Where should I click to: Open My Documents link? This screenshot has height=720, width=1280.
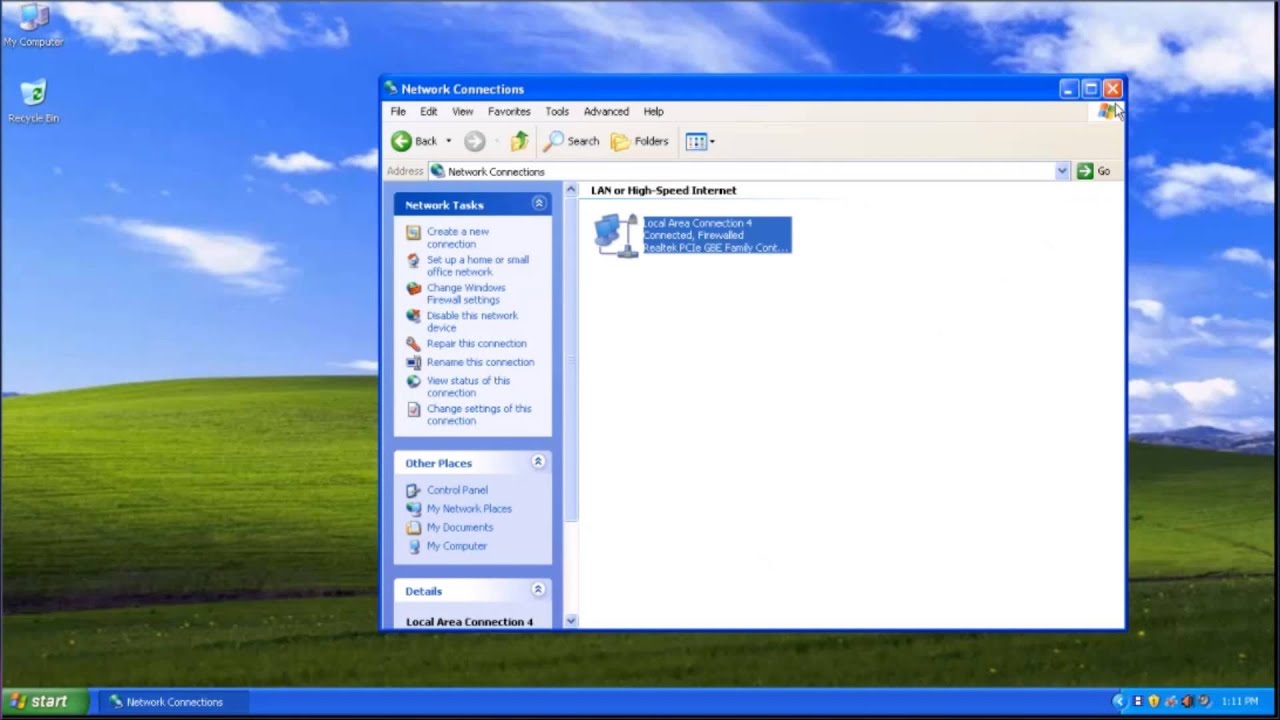coord(460,527)
